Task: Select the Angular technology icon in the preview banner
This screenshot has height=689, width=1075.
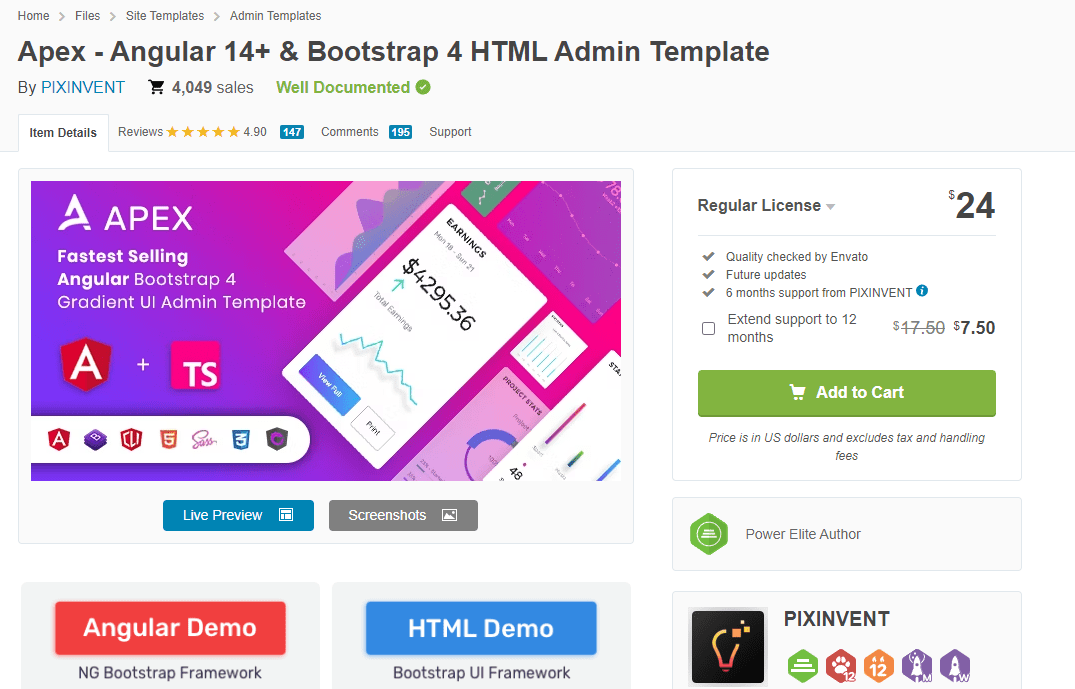Action: click(x=57, y=440)
